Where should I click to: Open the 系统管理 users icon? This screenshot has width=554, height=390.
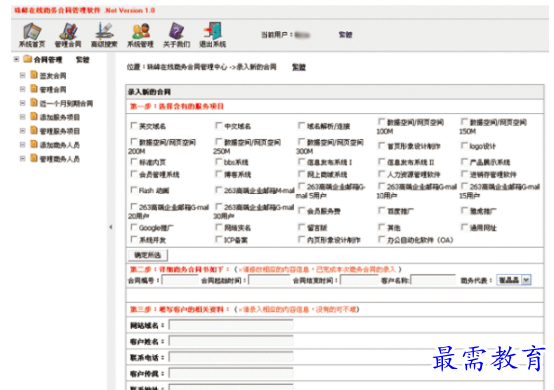pyautogui.click(x=140, y=31)
